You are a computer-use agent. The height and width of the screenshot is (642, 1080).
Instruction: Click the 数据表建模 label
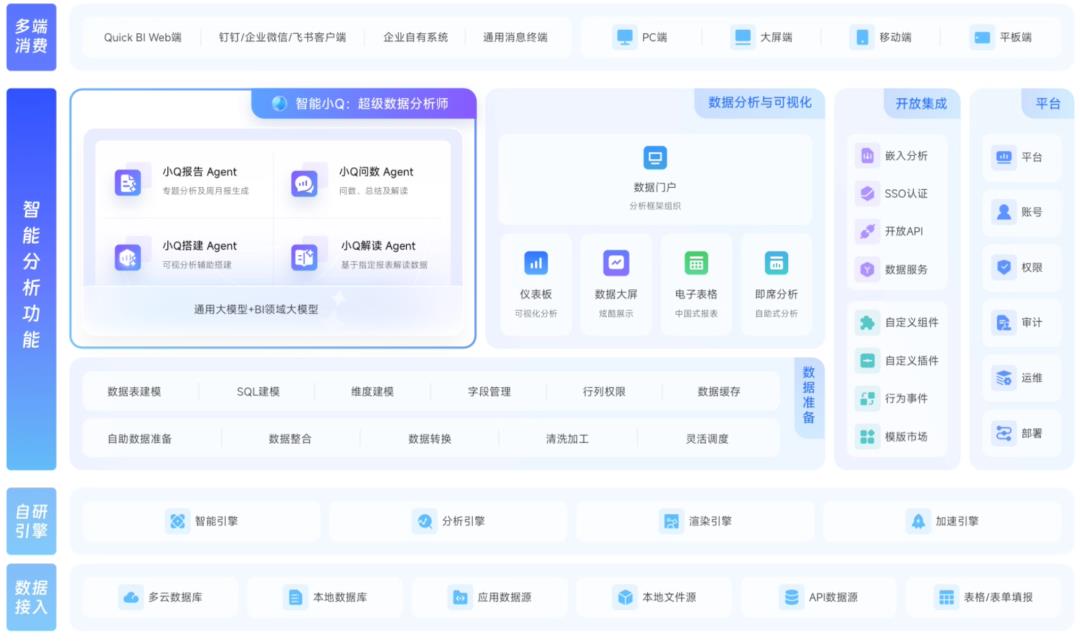[x=134, y=392]
